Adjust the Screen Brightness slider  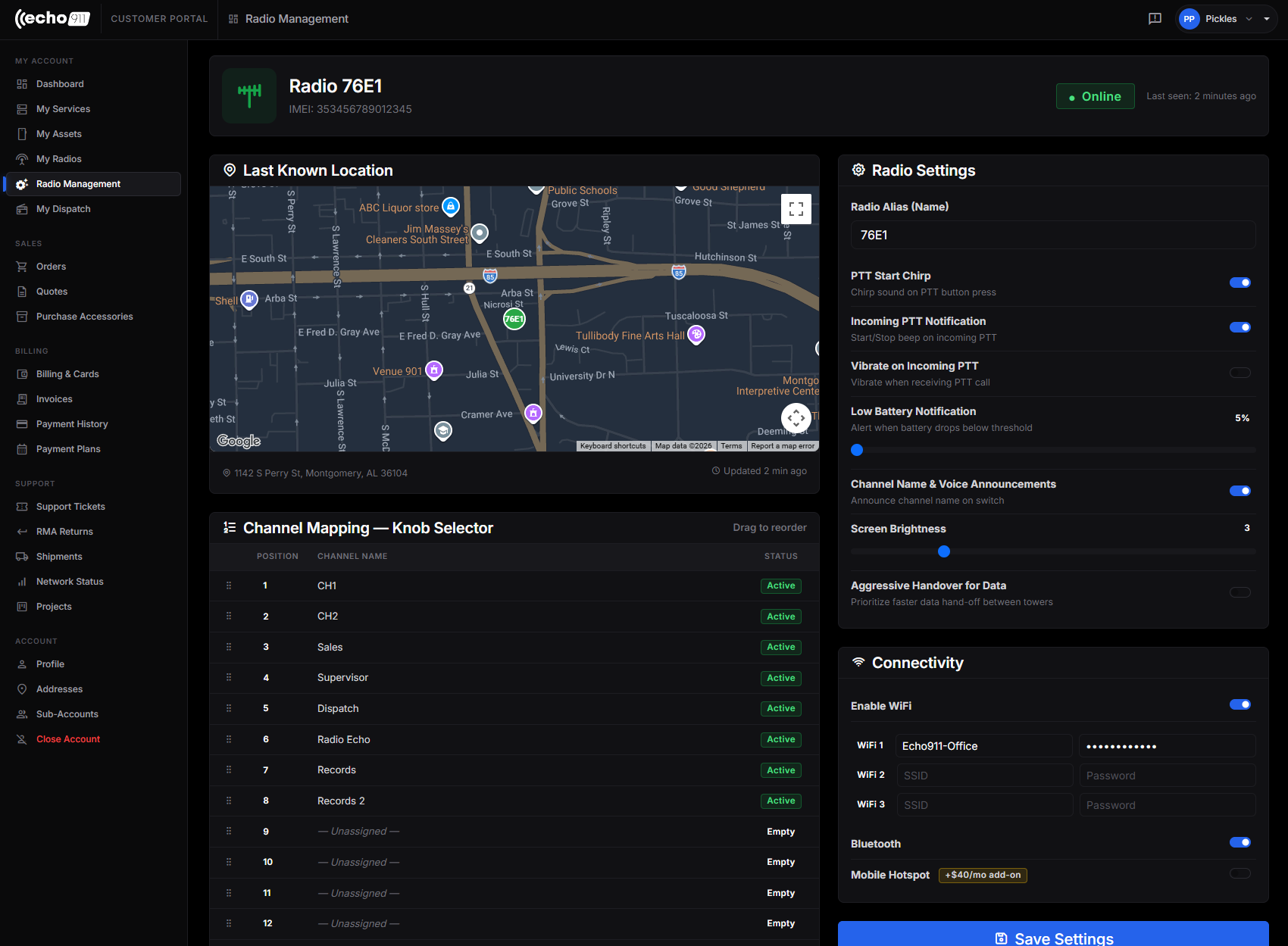(944, 551)
